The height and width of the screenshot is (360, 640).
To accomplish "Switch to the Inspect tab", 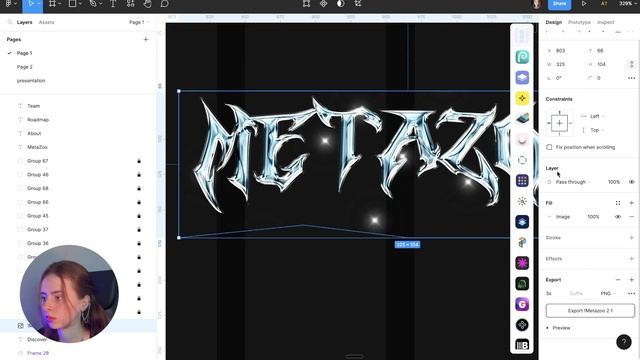I will point(605,22).
